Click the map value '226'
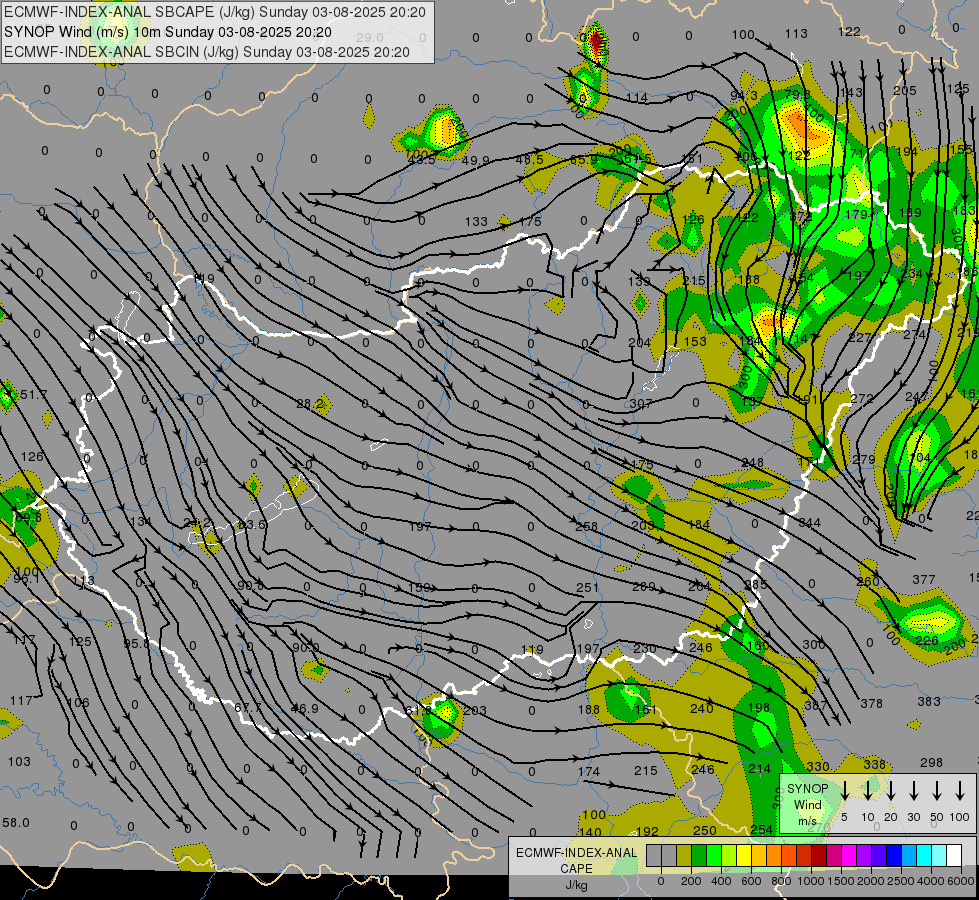The image size is (979, 900). coord(927,640)
